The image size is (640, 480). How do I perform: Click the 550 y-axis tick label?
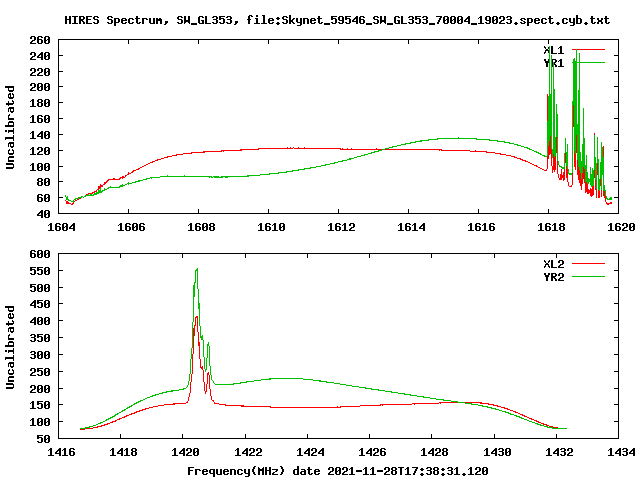coord(40,271)
